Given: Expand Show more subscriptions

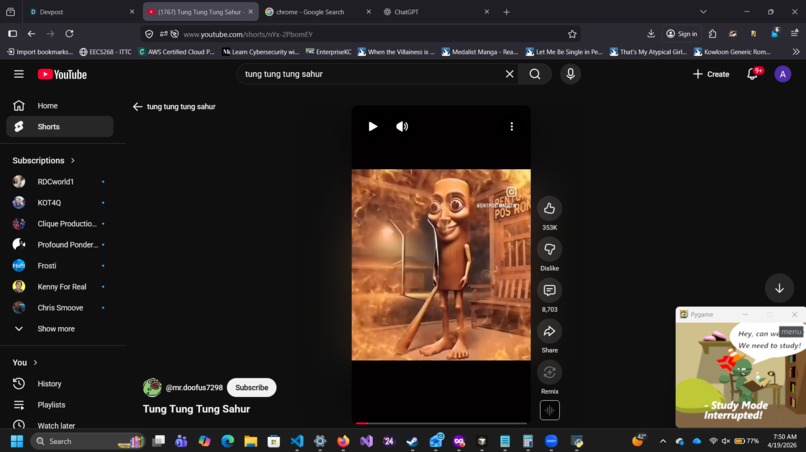Looking at the screenshot, I should (60, 329).
